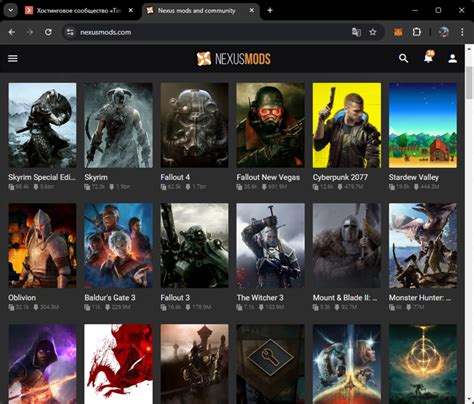This screenshot has width=474, height=404.
Task: Open the Chrome profile avatar
Action: click(x=443, y=32)
